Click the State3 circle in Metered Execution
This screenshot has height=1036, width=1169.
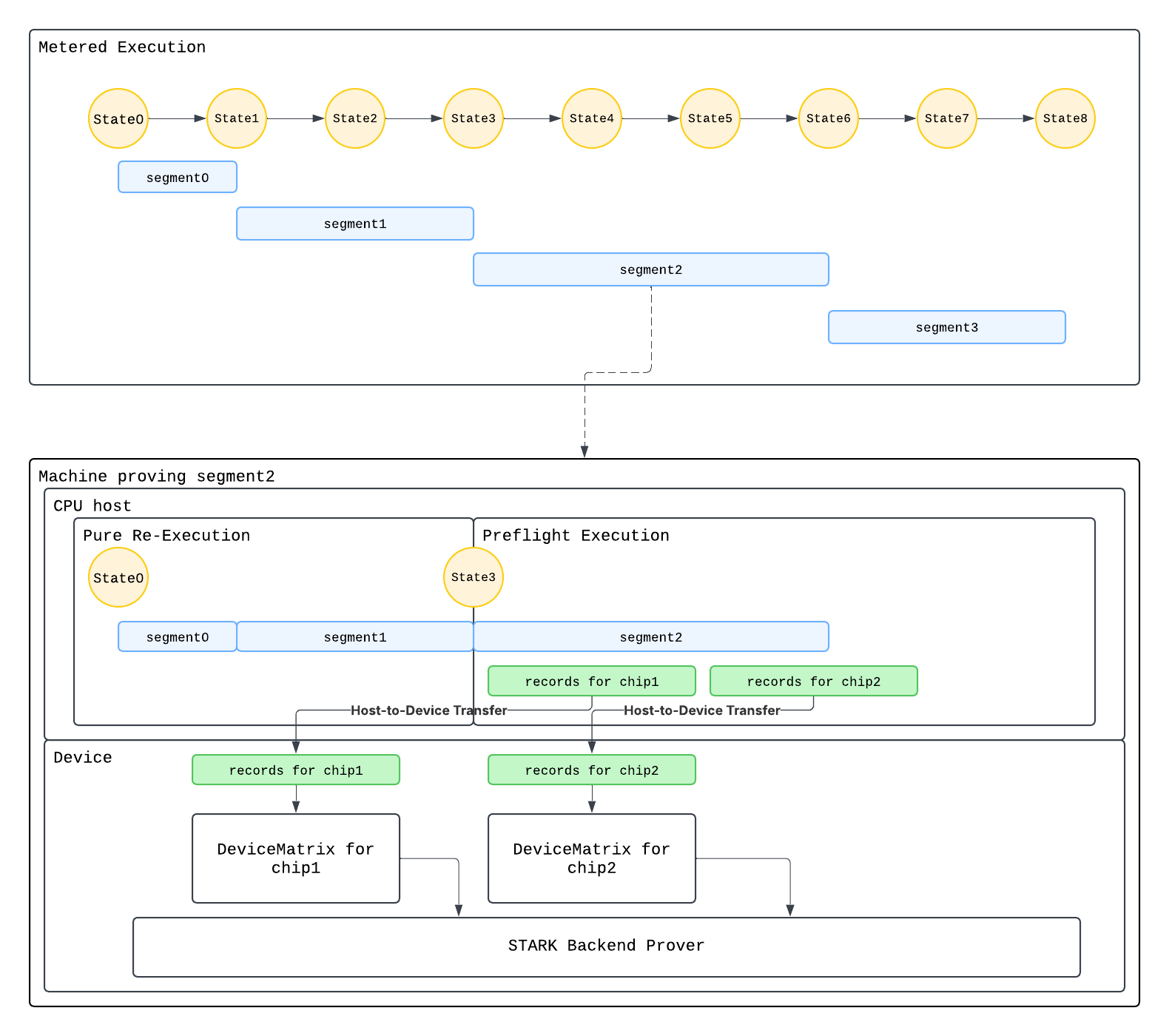coord(474,118)
